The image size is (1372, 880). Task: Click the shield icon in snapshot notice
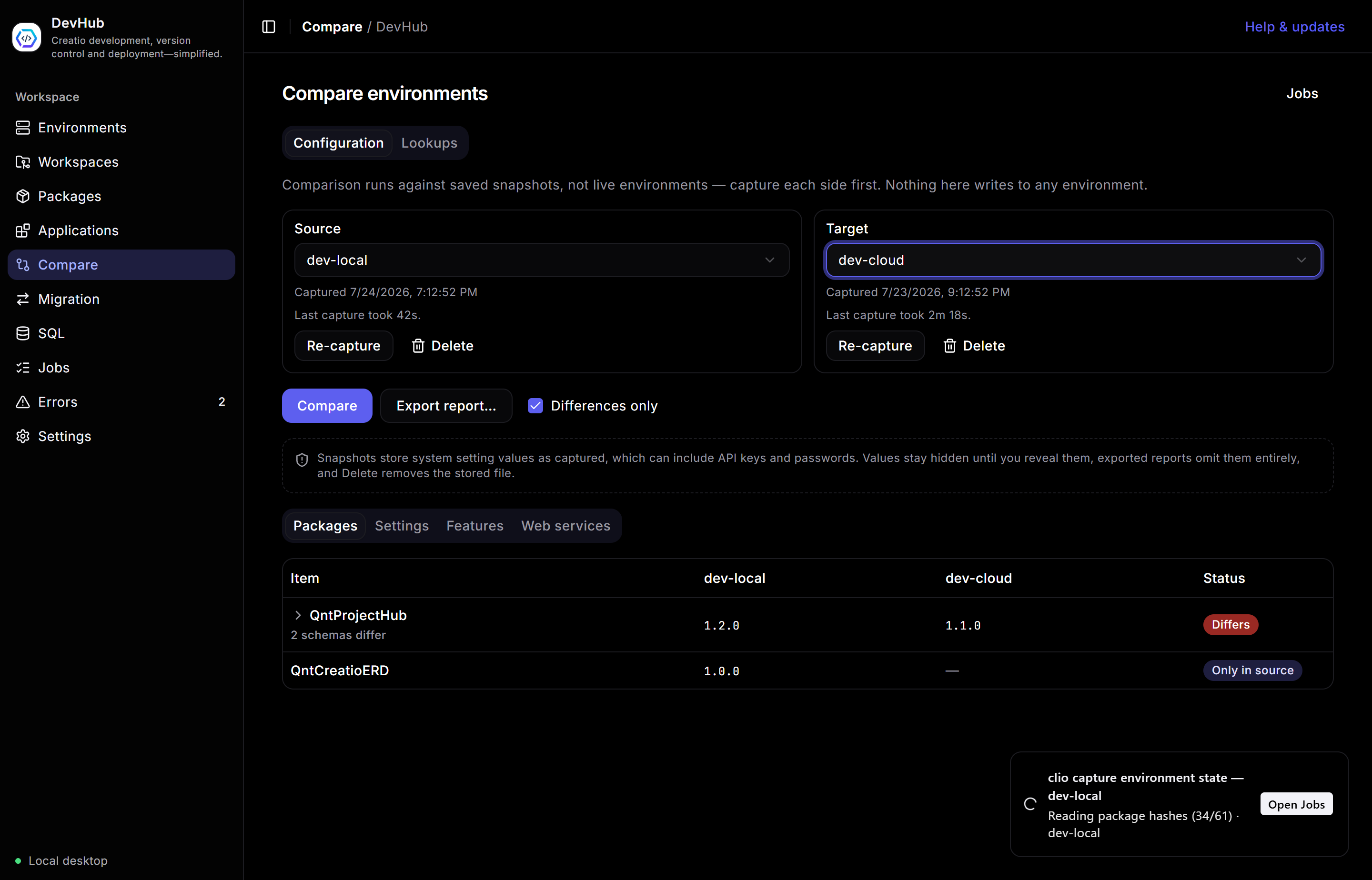pyautogui.click(x=302, y=460)
